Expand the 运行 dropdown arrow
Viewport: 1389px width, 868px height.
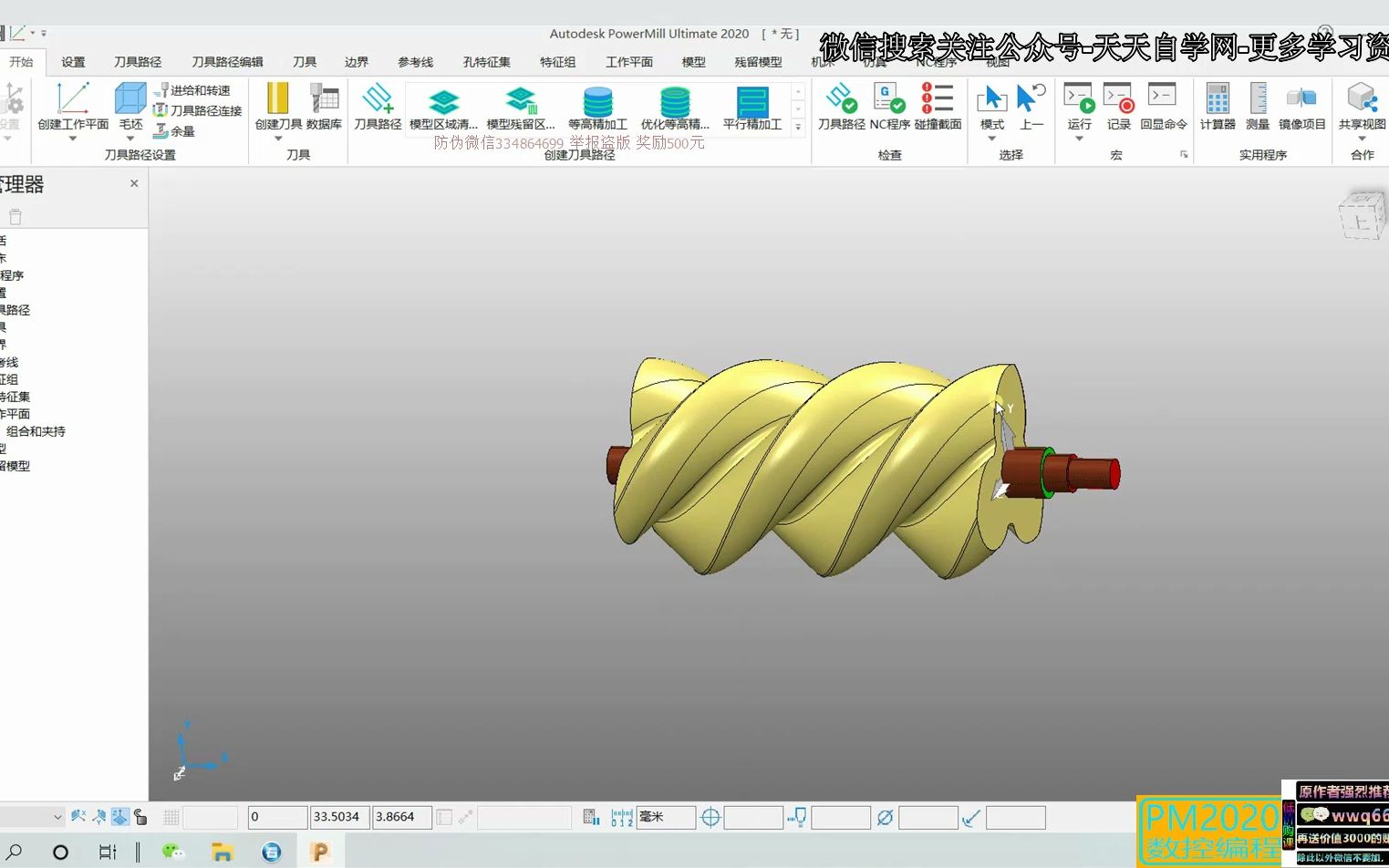pos(1079,139)
